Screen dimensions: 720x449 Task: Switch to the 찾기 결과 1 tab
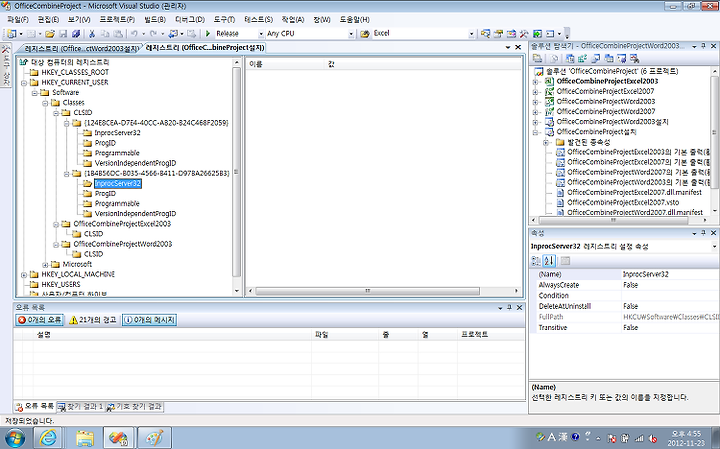coord(80,407)
